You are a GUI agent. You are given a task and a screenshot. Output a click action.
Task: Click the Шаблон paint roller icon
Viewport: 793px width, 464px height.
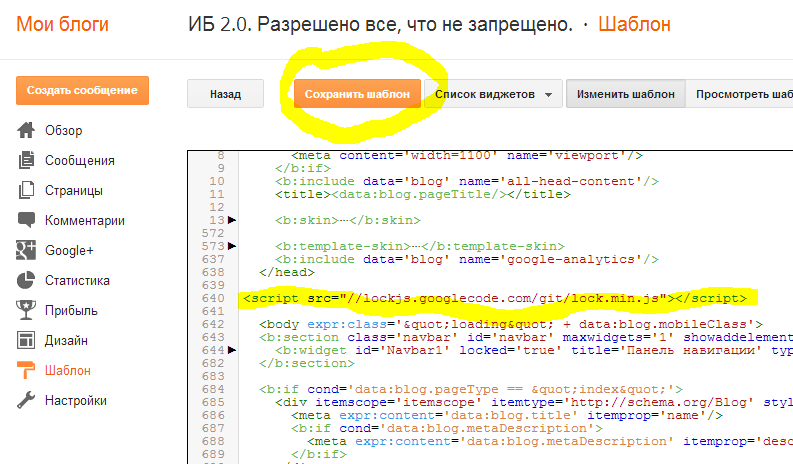coord(26,370)
